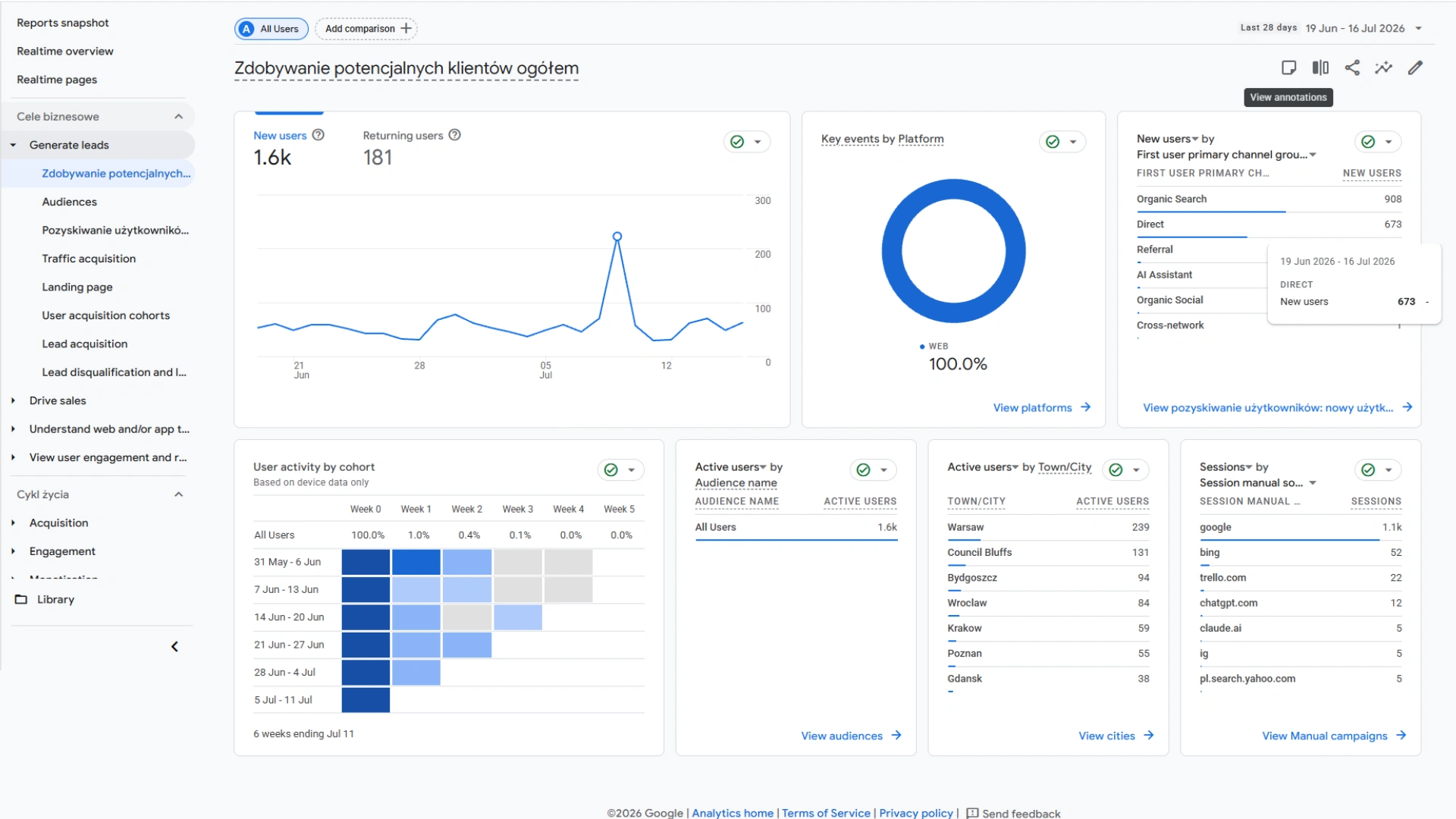Open First user primary channel group dropdown
Screen dimensions: 1456x819
pyautogui.click(x=1313, y=155)
